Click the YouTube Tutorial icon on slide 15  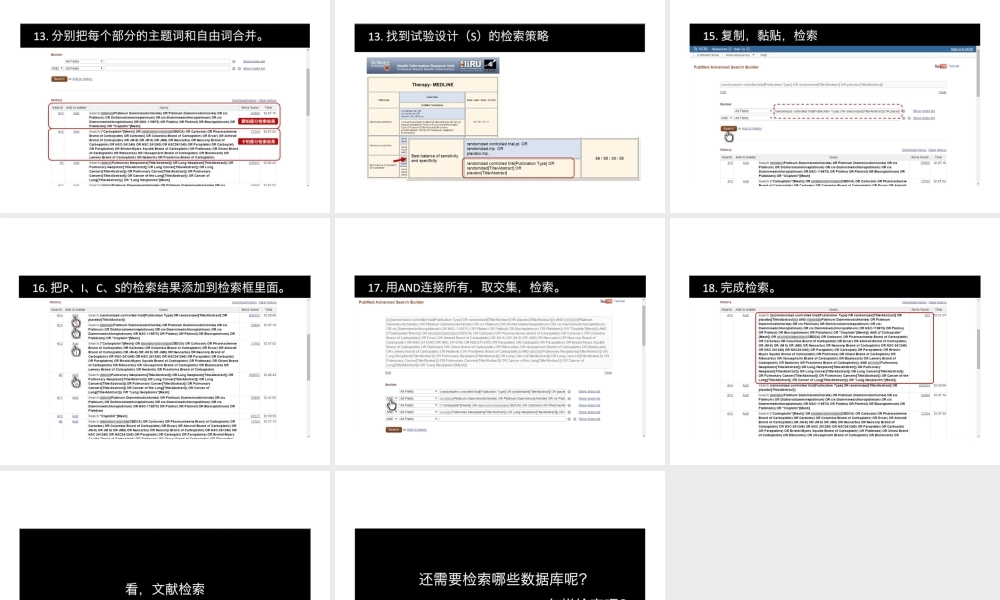[x=942, y=67]
